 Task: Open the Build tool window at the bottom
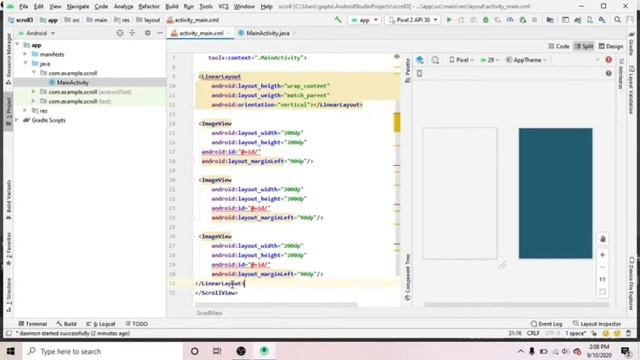coord(67,324)
